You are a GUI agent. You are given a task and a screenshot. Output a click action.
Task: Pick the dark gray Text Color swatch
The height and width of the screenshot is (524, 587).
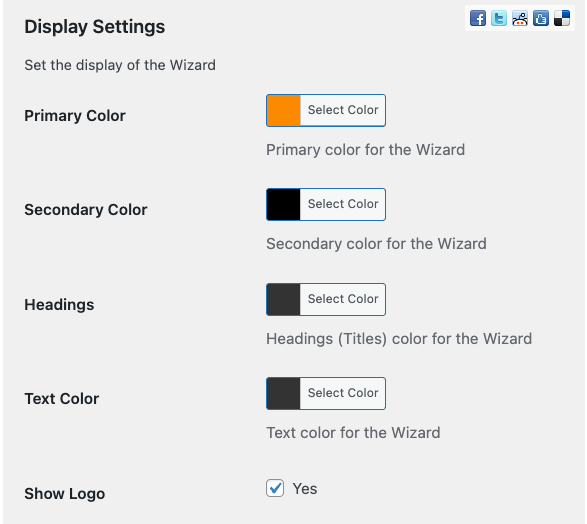(x=283, y=393)
